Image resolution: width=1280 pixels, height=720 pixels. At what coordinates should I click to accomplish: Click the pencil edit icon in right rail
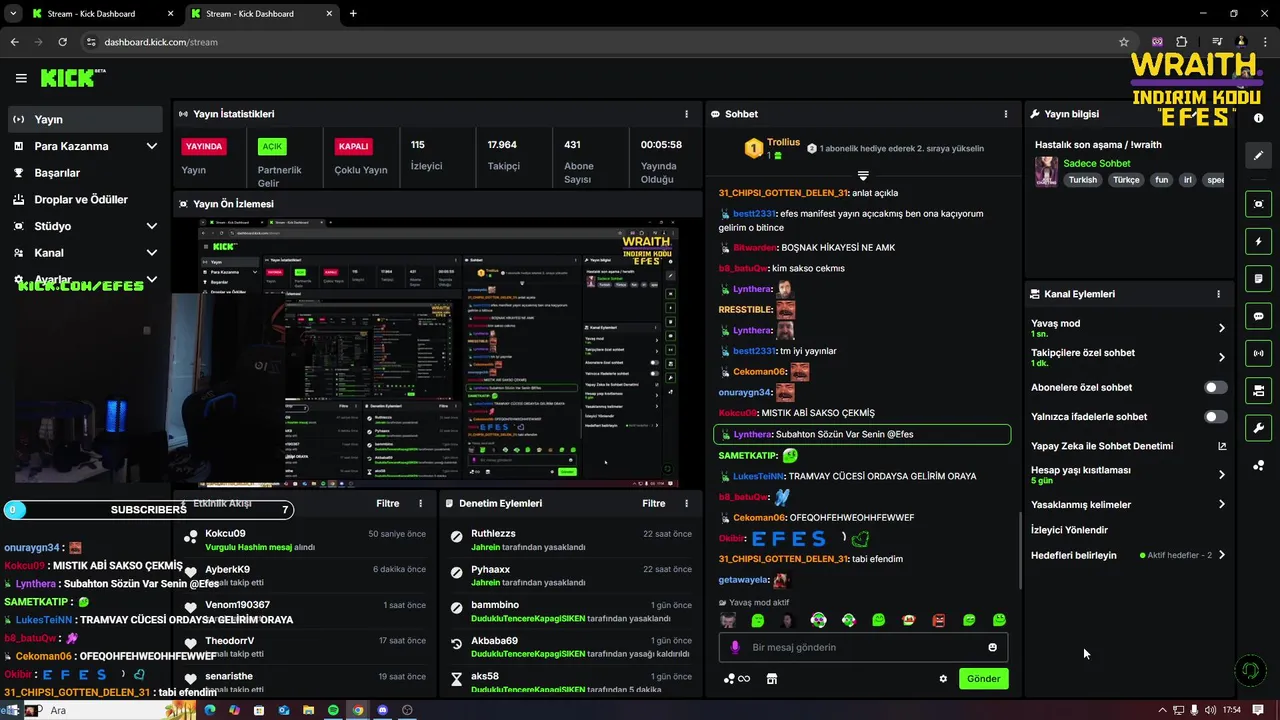pyautogui.click(x=1258, y=155)
